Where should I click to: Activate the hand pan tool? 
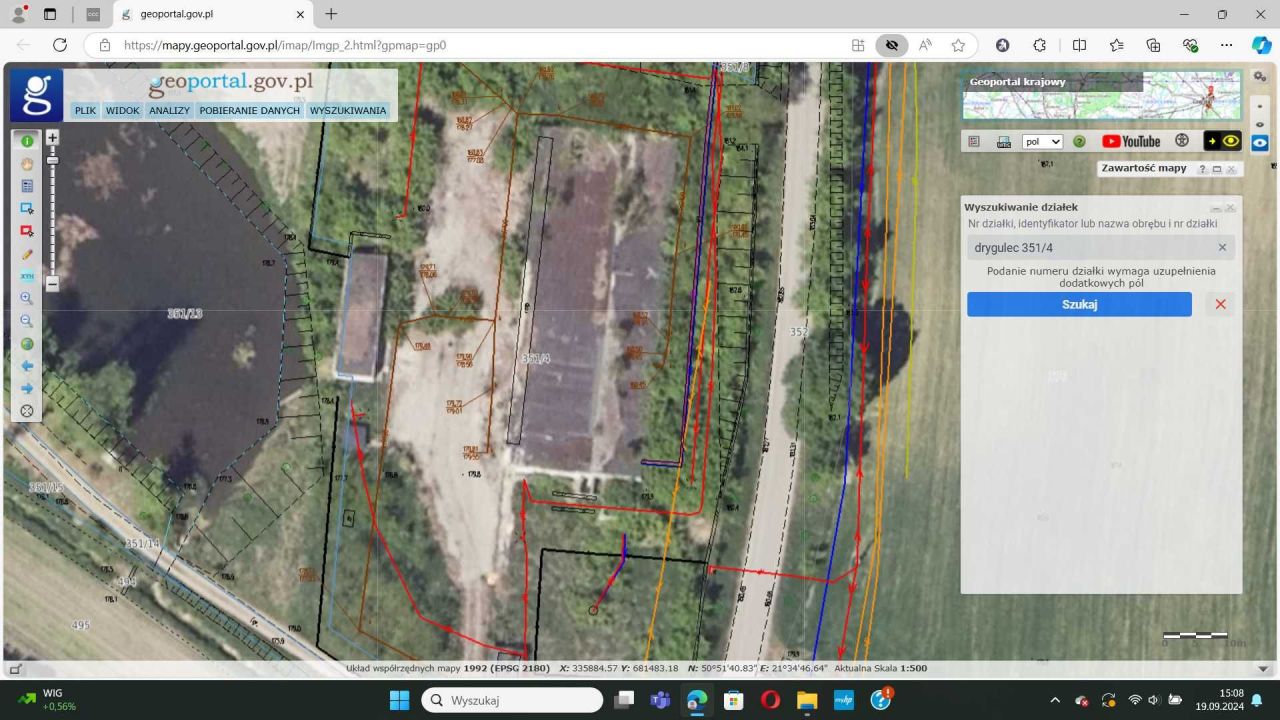click(27, 164)
